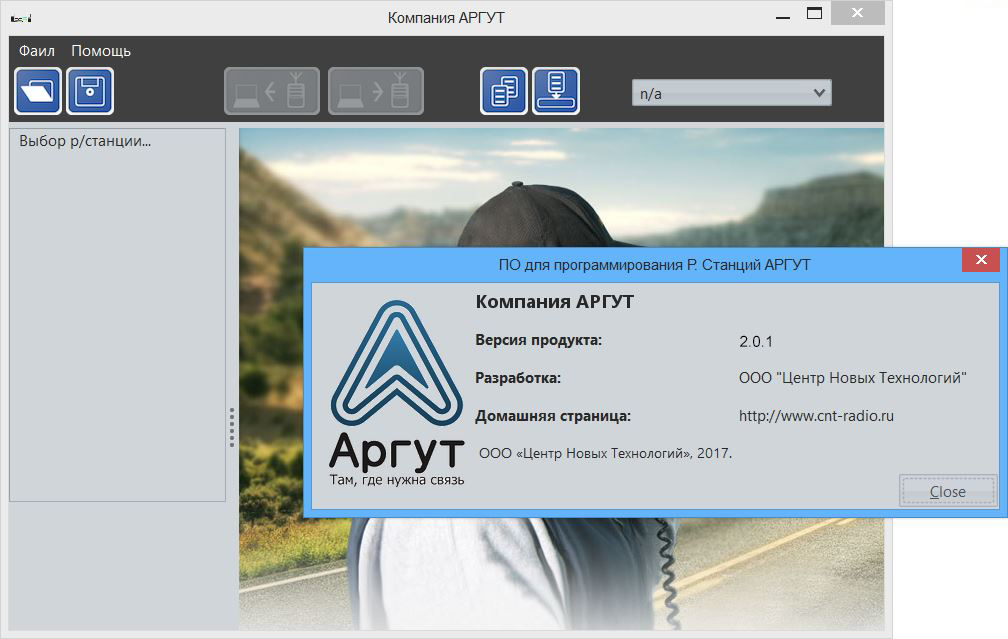Click the copy documents toolbar icon

(504, 92)
